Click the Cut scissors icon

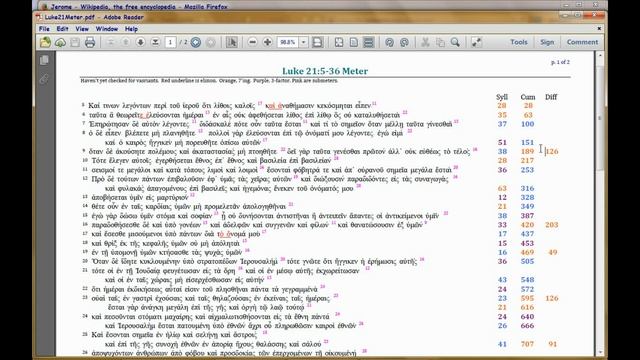click(425, 42)
